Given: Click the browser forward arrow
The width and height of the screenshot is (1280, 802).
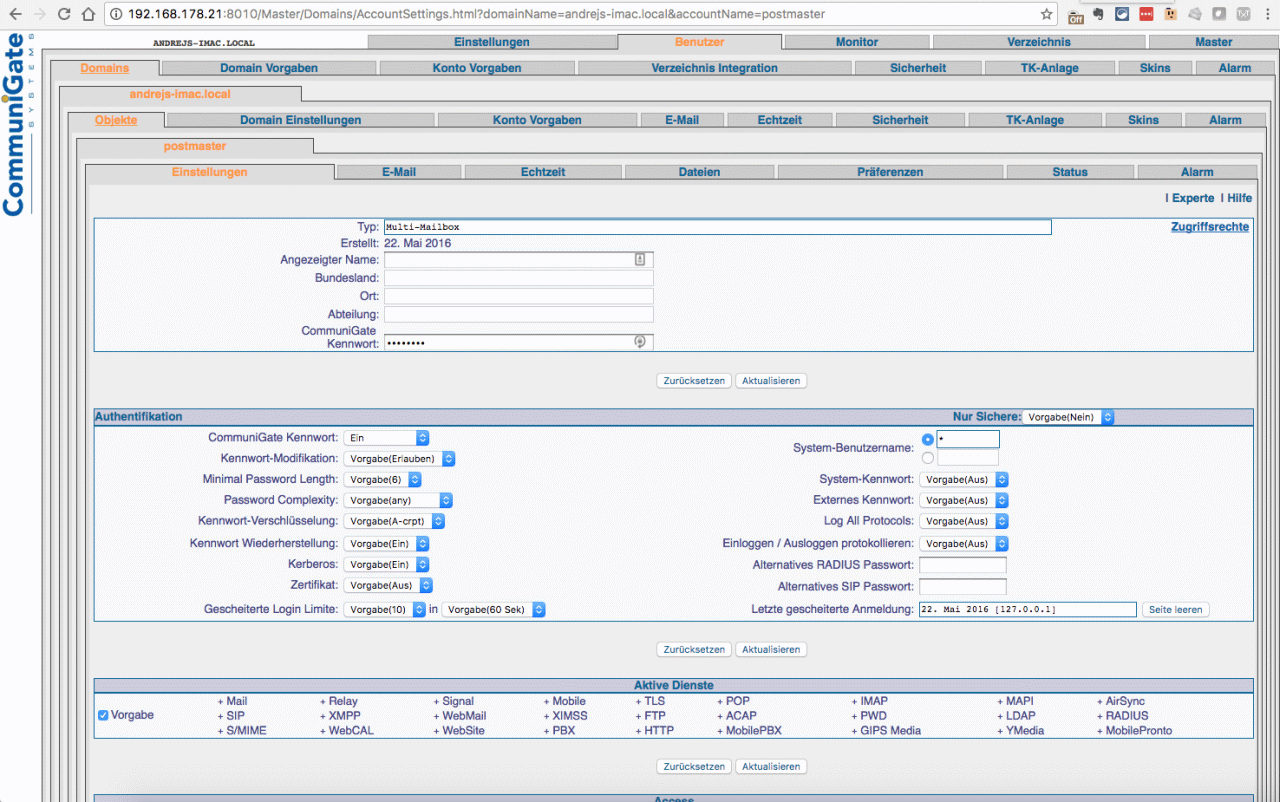Looking at the screenshot, I should point(40,14).
